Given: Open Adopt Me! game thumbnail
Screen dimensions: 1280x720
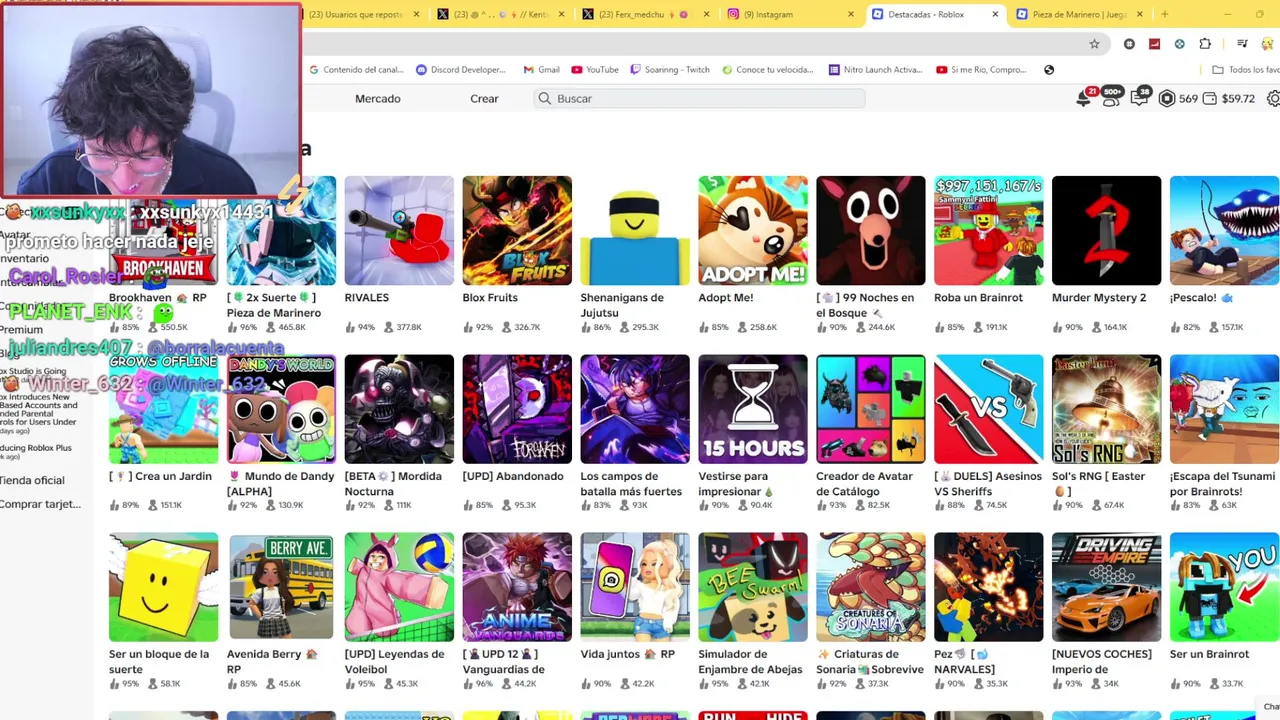Looking at the screenshot, I should point(753,231).
